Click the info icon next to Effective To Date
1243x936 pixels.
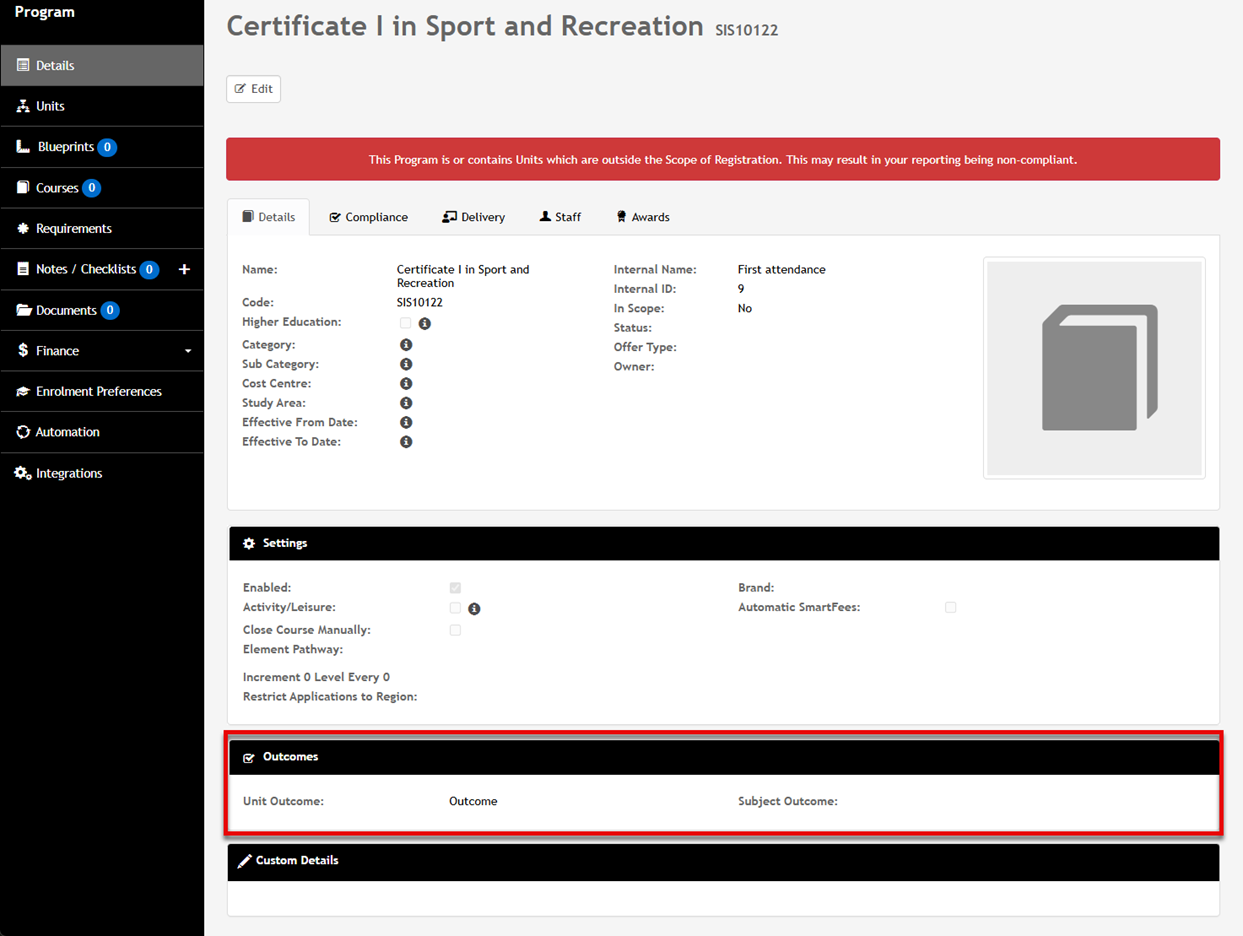406,442
